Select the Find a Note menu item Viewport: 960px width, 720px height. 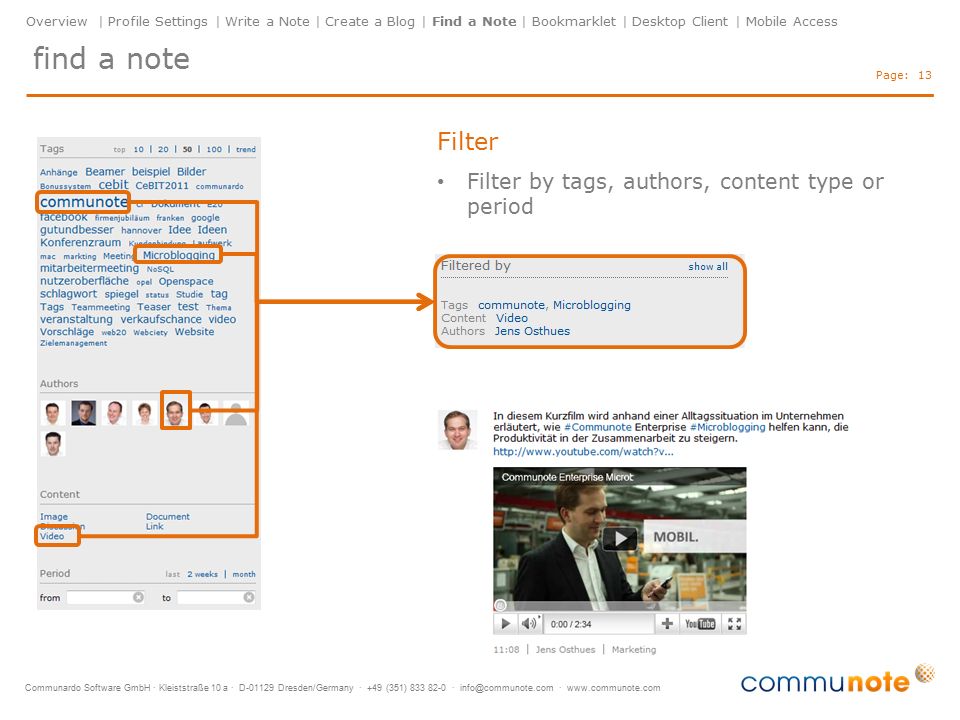(x=474, y=21)
